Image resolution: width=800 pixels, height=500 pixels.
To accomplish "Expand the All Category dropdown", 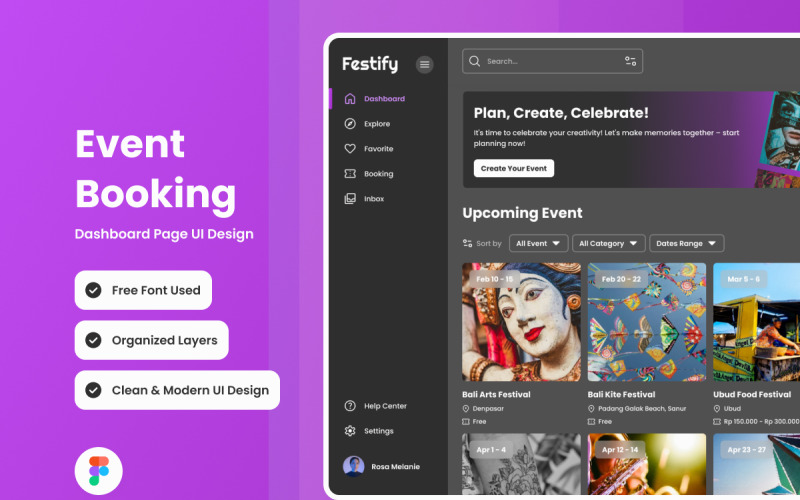I will [x=607, y=243].
